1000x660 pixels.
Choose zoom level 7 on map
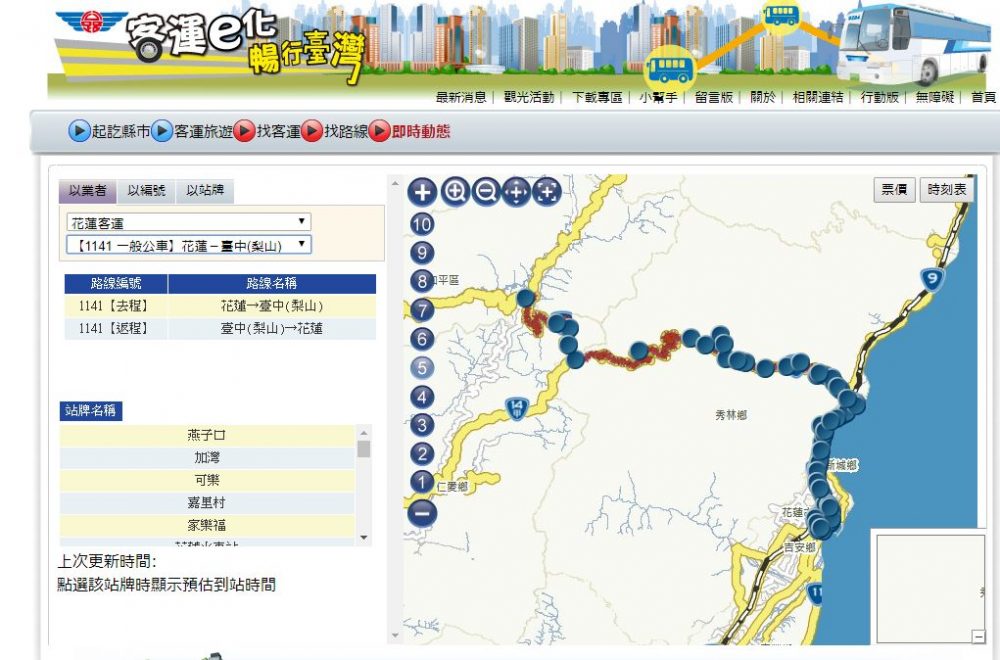[422, 310]
